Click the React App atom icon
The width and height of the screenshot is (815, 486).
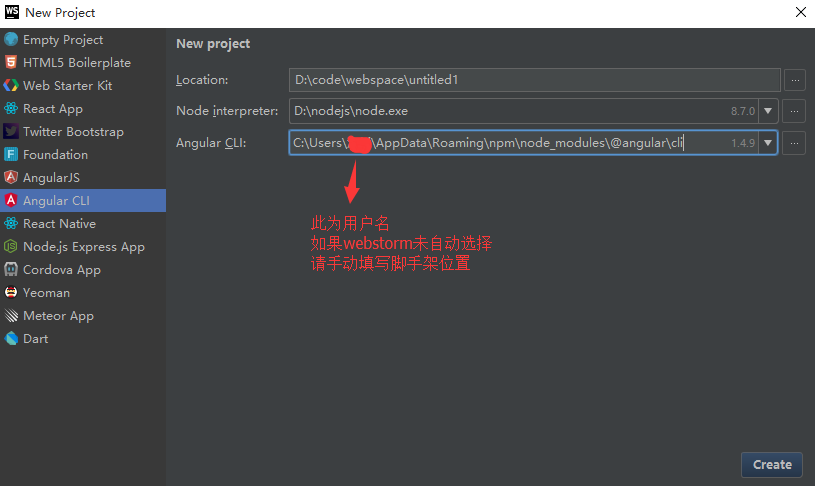click(11, 108)
